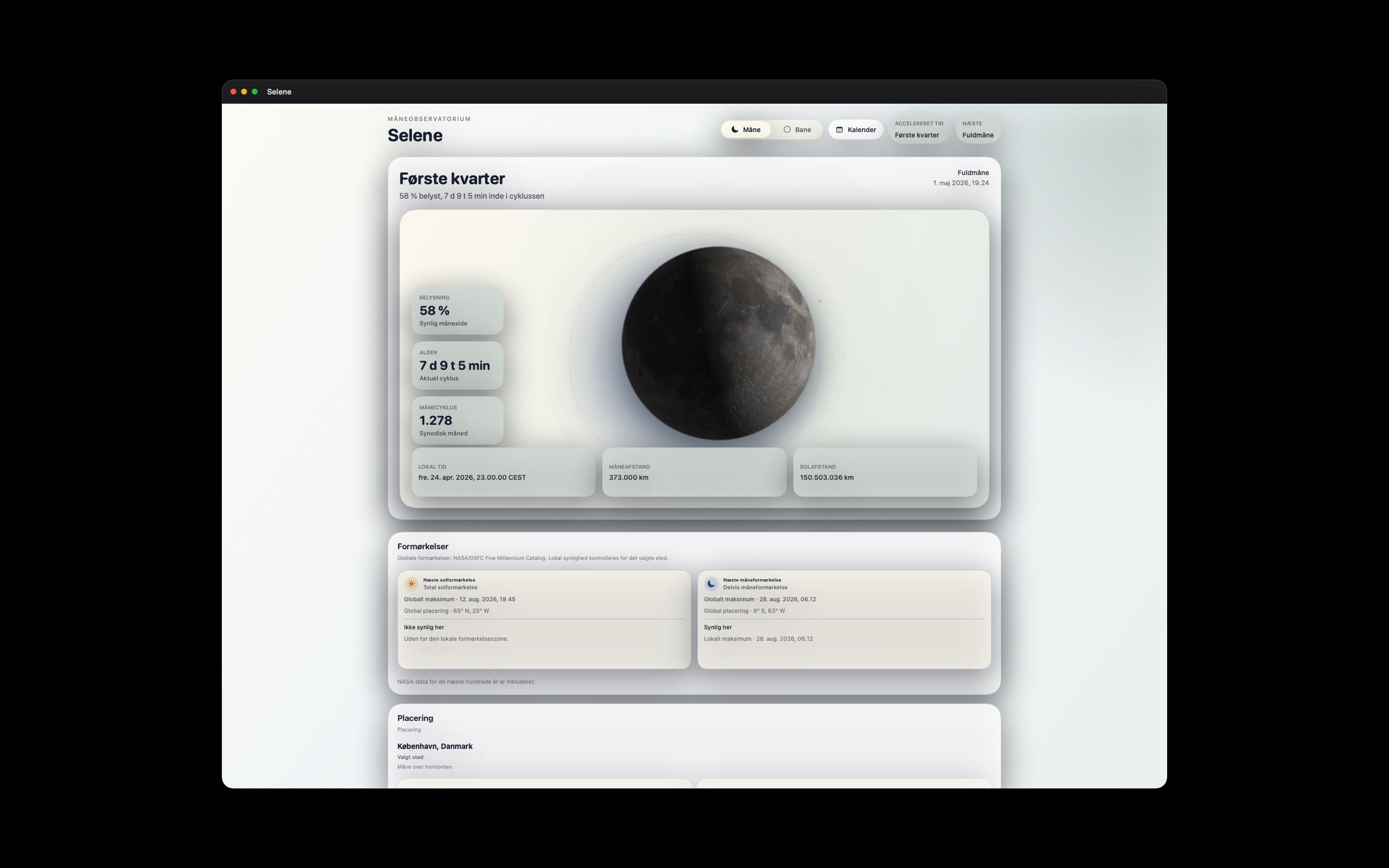The height and width of the screenshot is (868, 1389).
Task: Open the Næste måneformørkelse card
Action: click(844, 620)
